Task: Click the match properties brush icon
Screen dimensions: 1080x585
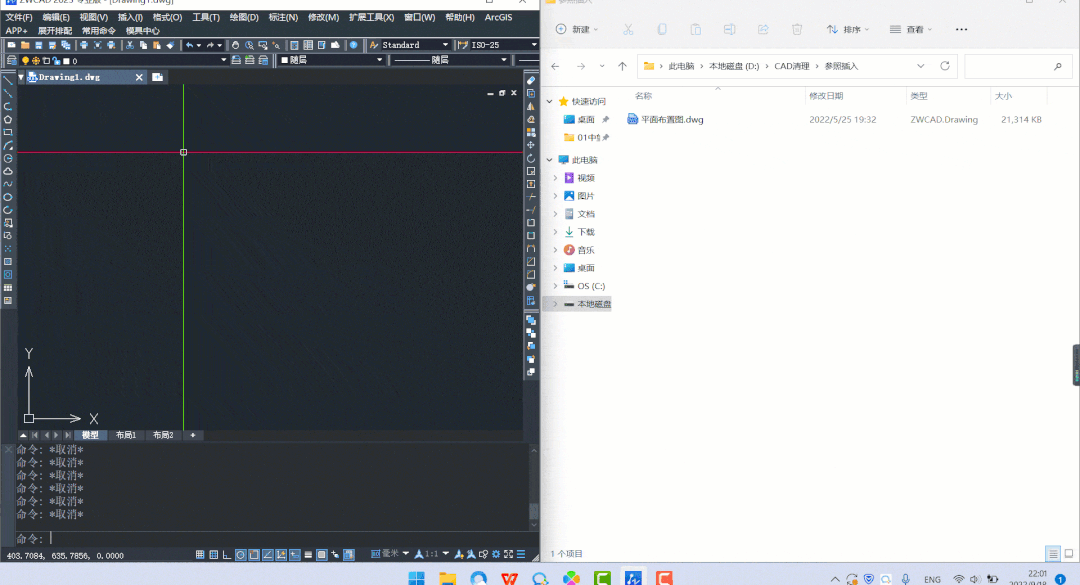Action: [170, 45]
